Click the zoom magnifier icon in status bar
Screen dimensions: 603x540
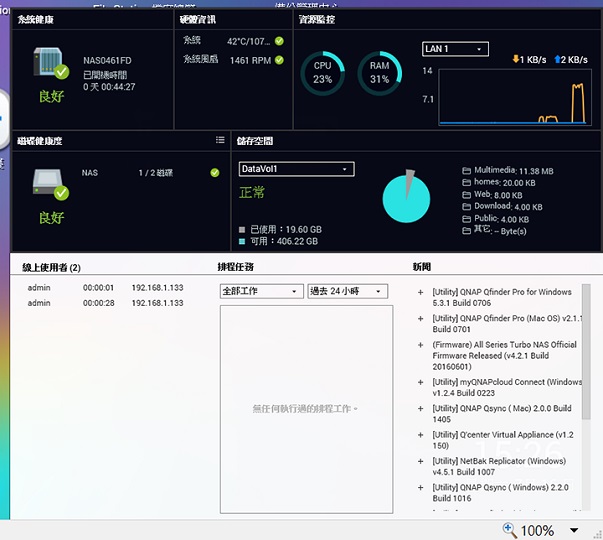[510, 530]
